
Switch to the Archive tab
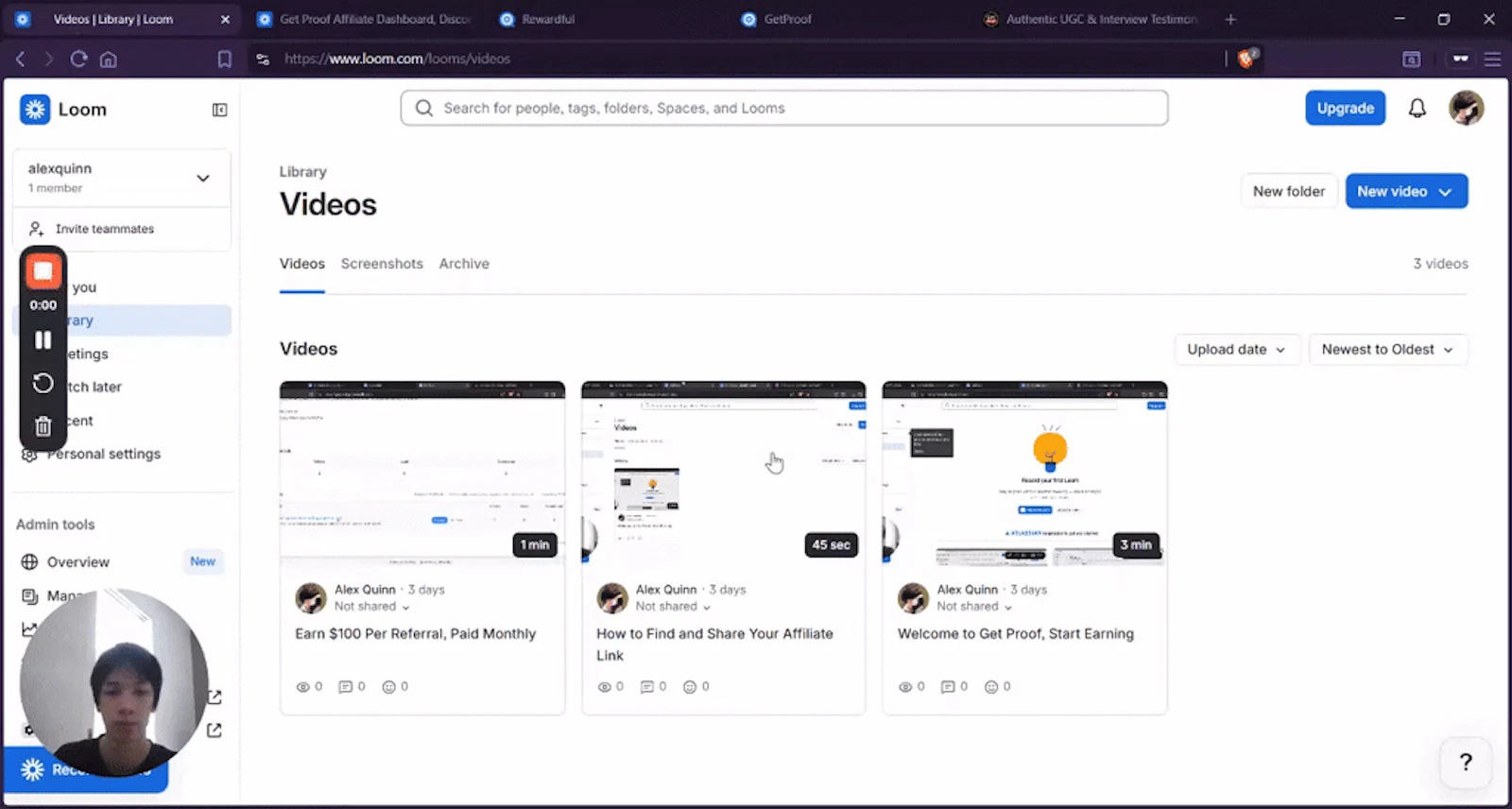click(464, 264)
